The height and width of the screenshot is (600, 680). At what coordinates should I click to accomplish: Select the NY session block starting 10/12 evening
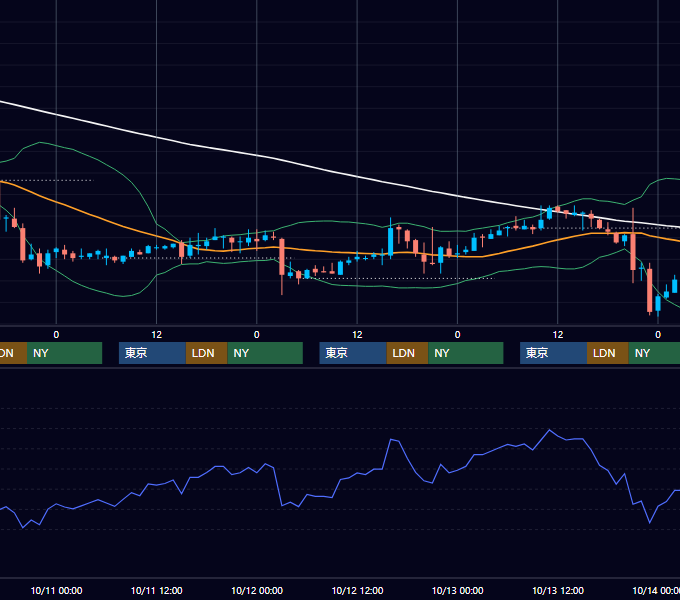point(466,353)
